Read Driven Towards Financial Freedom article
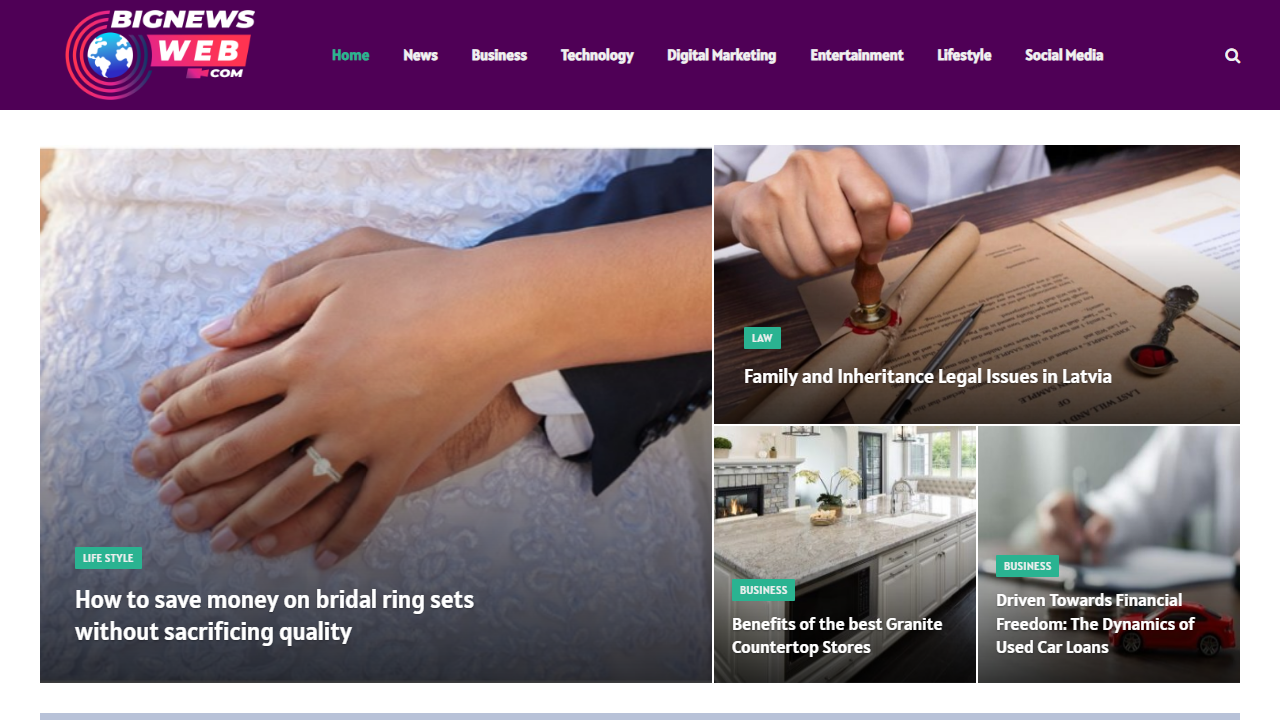Viewport: 1280px width, 720px height. pyautogui.click(x=1095, y=623)
